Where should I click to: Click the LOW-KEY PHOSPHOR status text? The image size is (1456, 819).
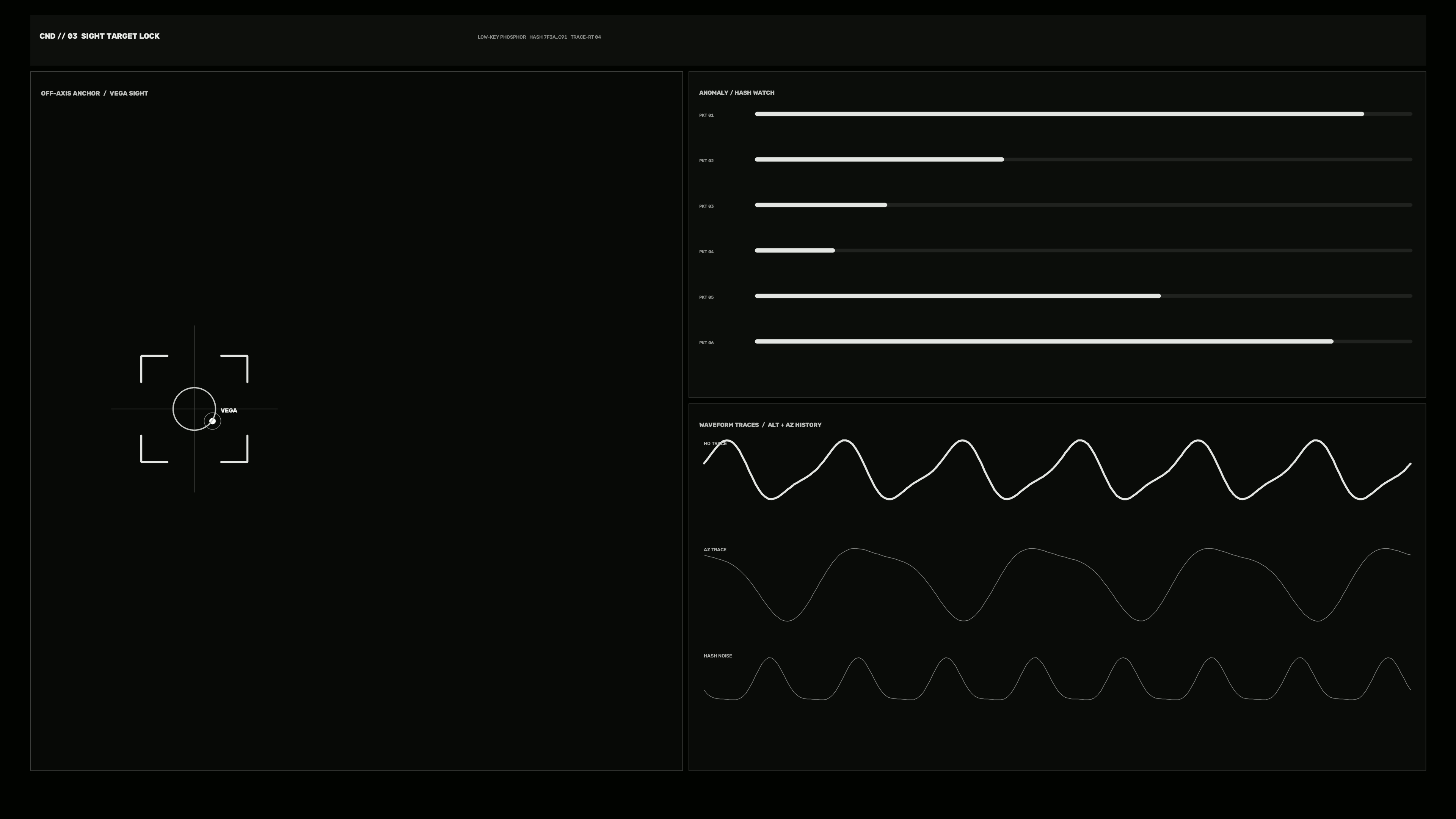tap(501, 37)
